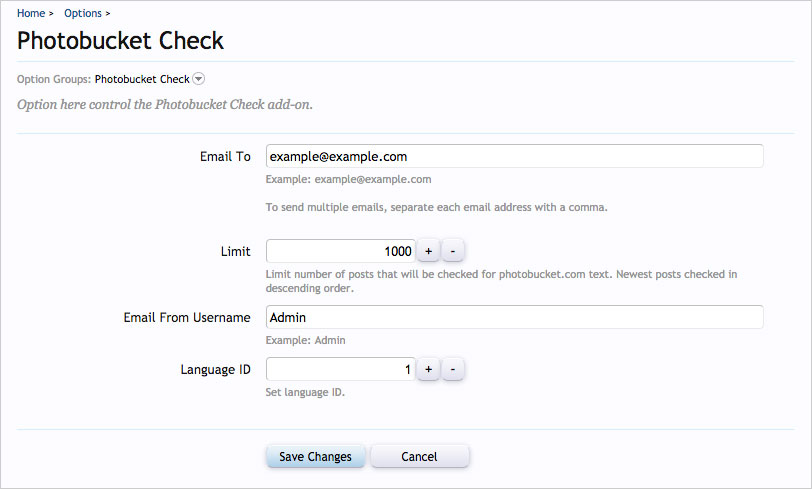Image resolution: width=812 pixels, height=489 pixels.
Task: Open the Options breadcrumb link
Action: (x=83, y=13)
